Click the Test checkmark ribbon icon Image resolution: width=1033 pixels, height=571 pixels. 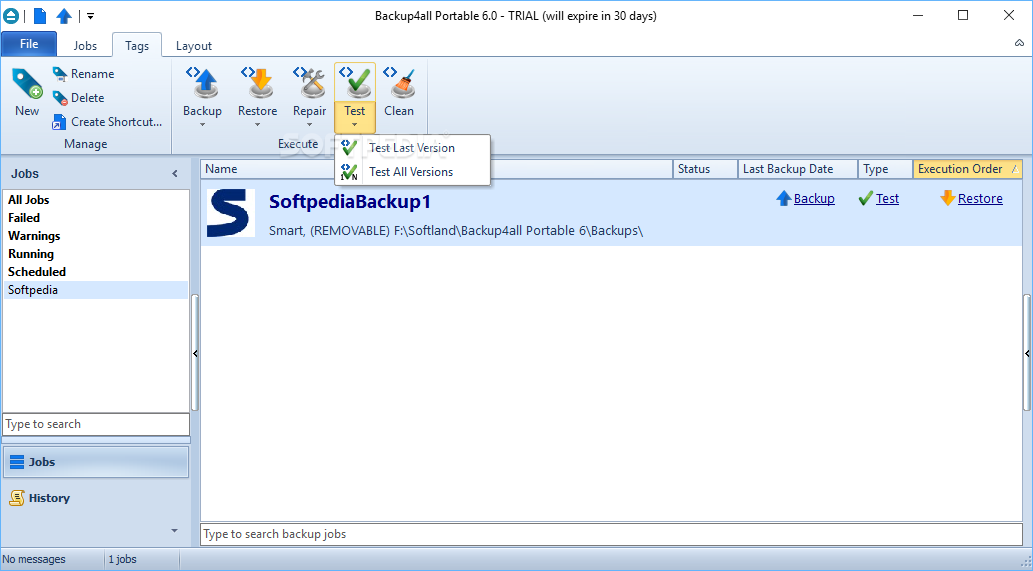[354, 83]
